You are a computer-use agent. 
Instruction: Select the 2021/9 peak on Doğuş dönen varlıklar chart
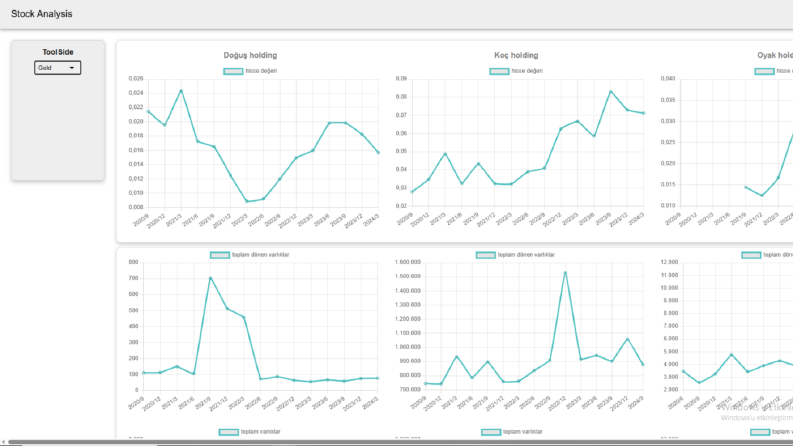(x=210, y=279)
